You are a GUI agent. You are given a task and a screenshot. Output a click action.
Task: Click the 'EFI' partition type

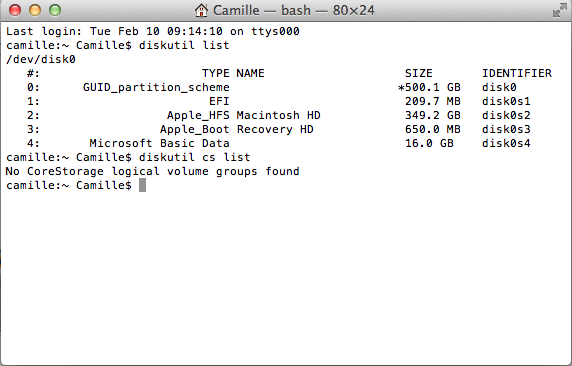[219, 101]
